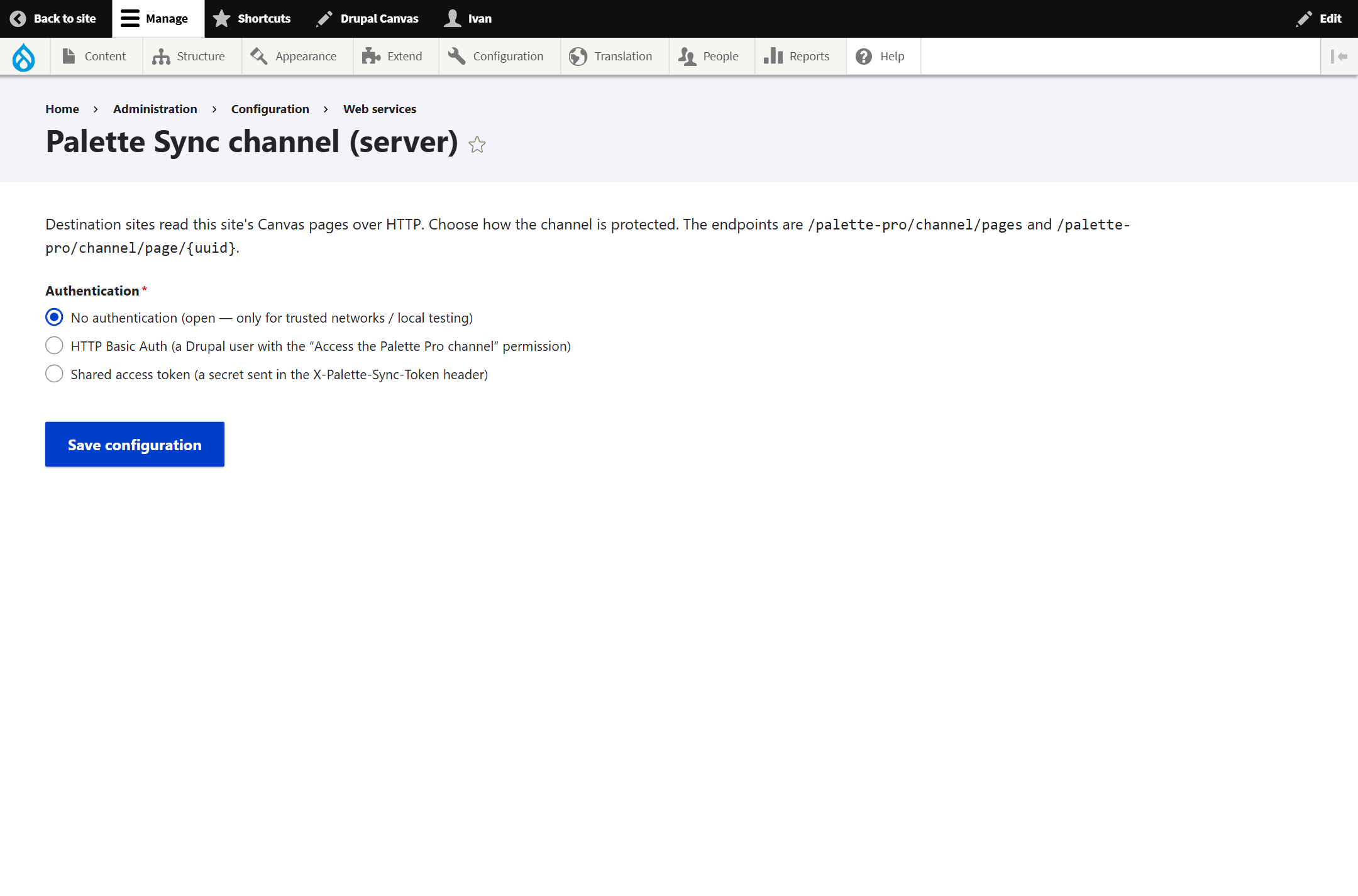Open the Web services breadcrumb link
This screenshot has height=896, width=1358.
click(x=380, y=109)
